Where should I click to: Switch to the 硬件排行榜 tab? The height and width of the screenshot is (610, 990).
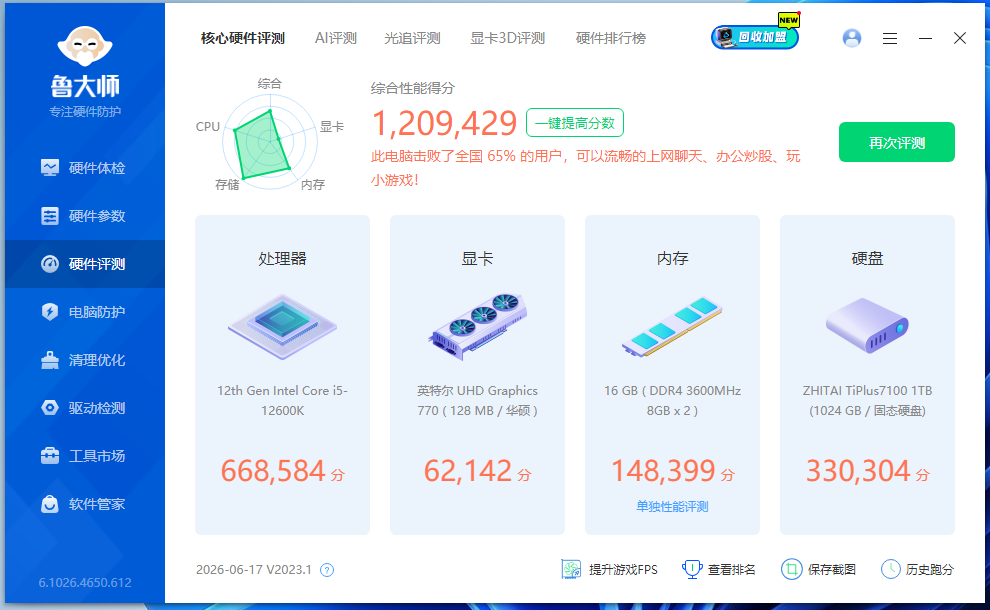(611, 39)
